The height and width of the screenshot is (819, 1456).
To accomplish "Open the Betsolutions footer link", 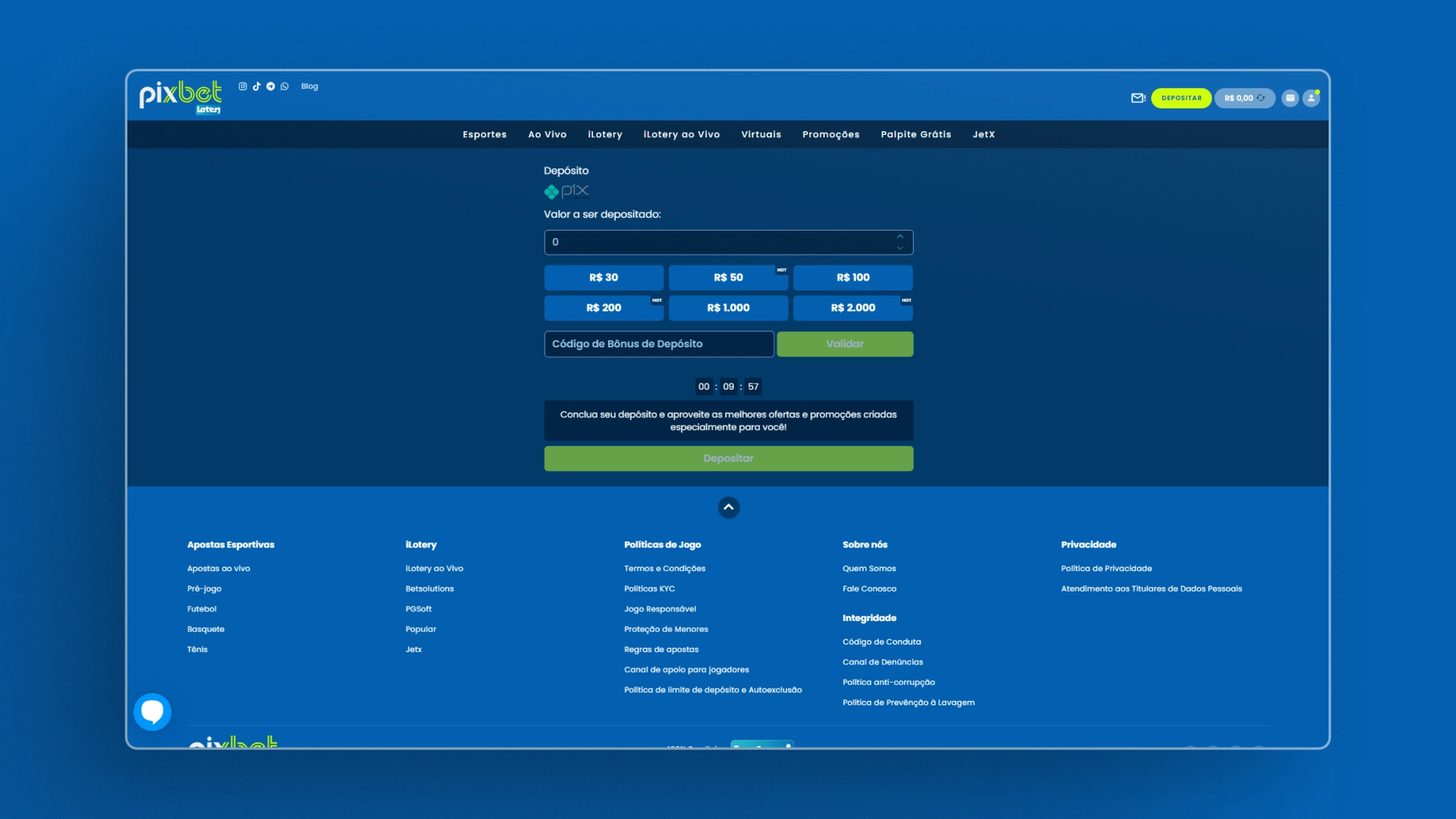I will 430,589.
